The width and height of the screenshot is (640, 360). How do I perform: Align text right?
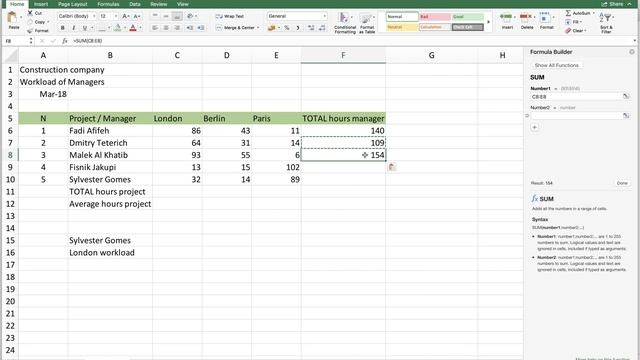[x=177, y=28]
